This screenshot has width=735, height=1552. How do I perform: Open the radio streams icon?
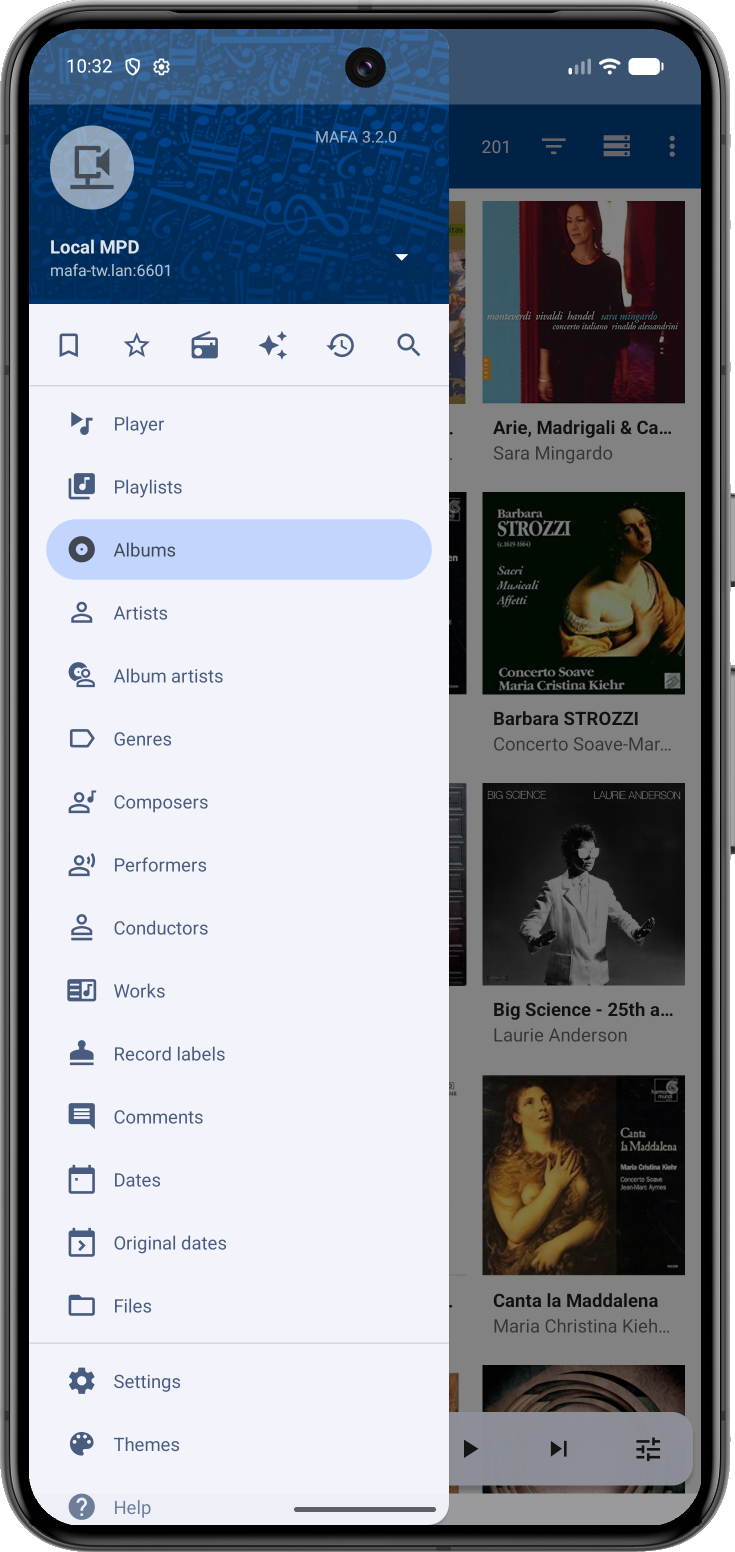point(205,346)
